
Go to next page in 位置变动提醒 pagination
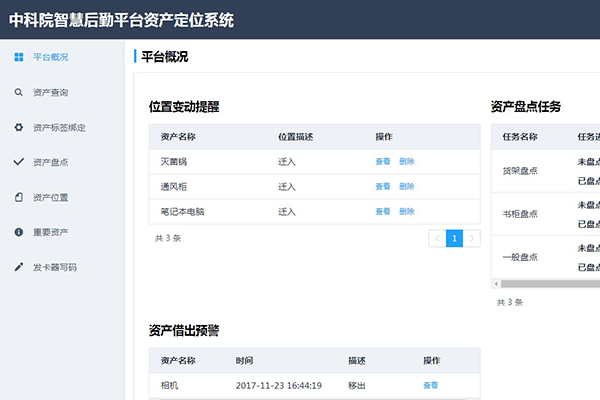point(472,238)
